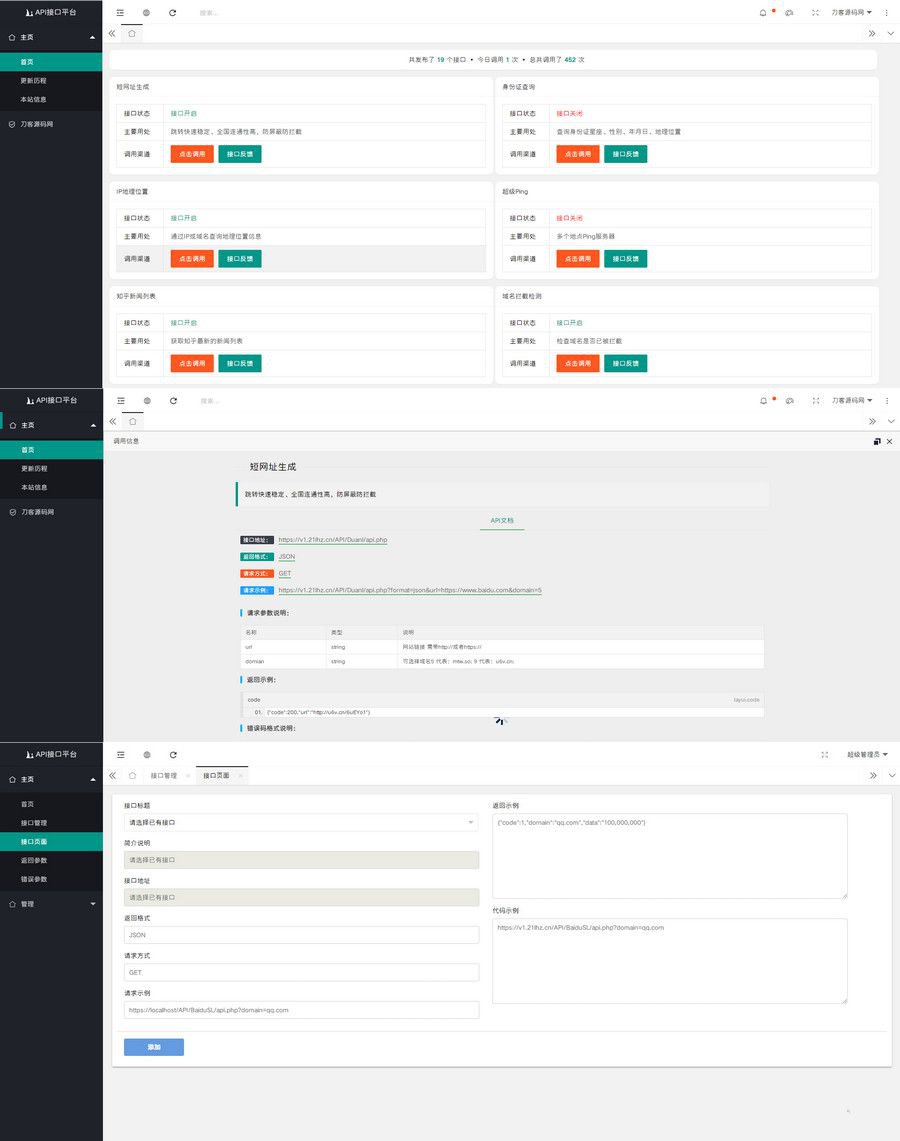The image size is (900, 1141).
Task: Click the icon beside 管理 in the sidebar
Action: pyautogui.click(x=12, y=904)
